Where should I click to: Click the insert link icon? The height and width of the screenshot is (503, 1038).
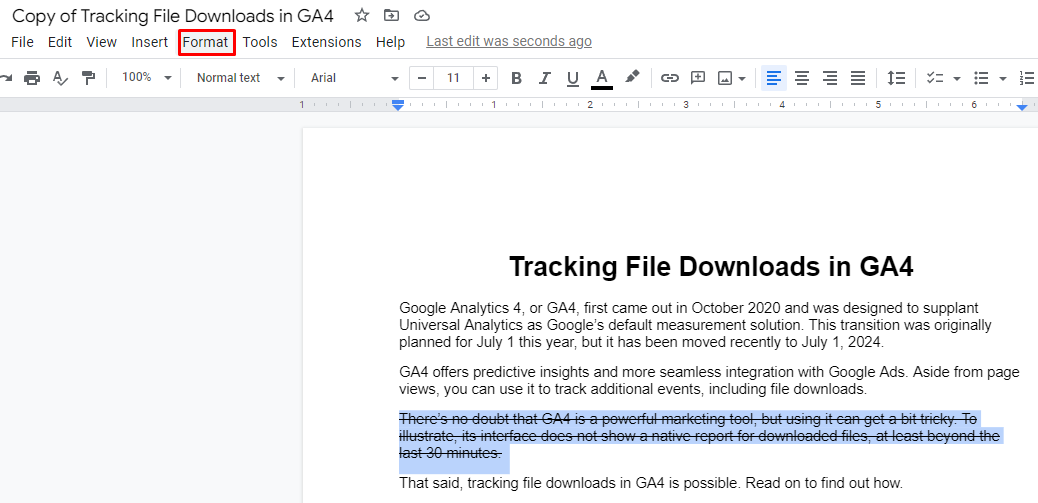point(670,78)
